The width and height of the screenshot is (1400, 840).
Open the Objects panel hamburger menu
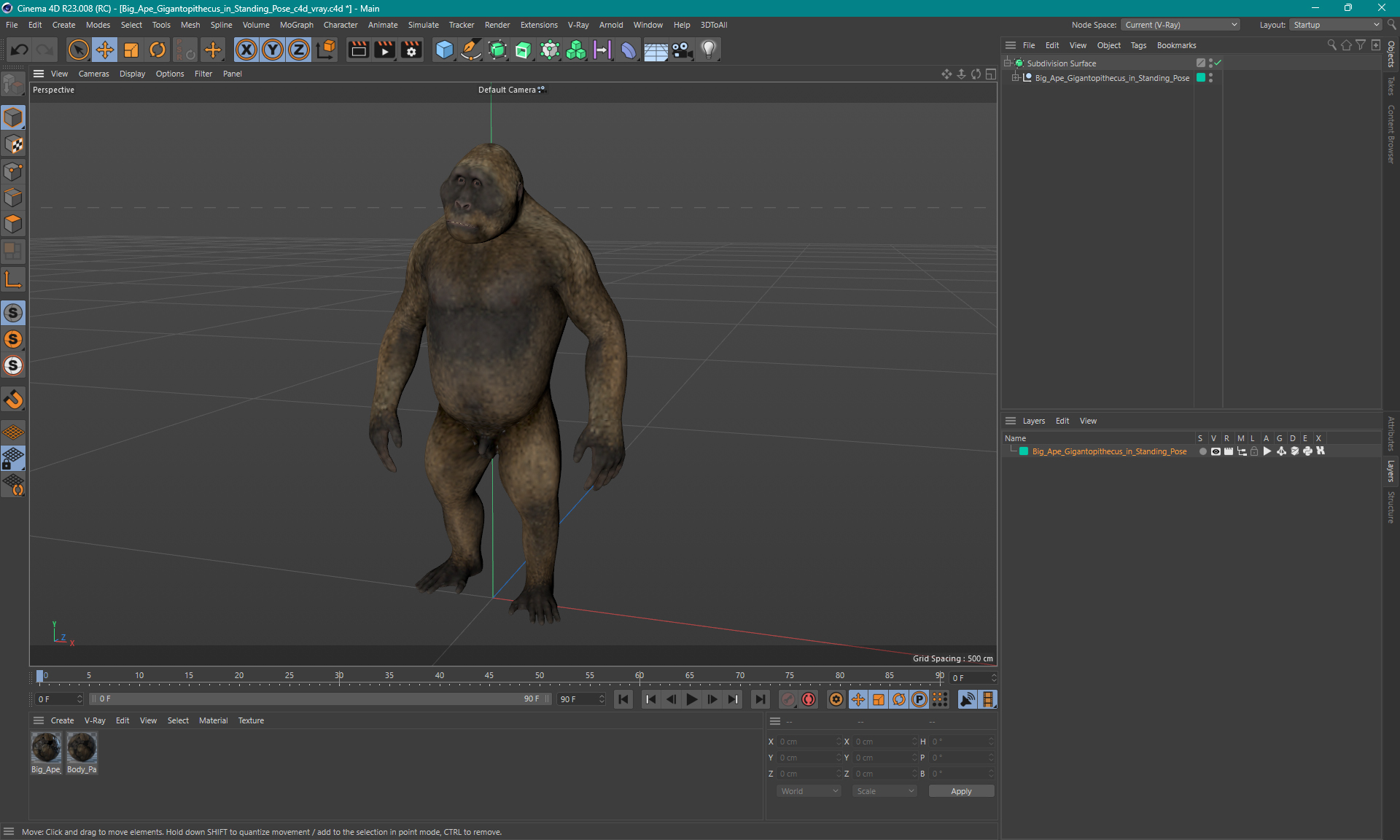pos(1011,45)
